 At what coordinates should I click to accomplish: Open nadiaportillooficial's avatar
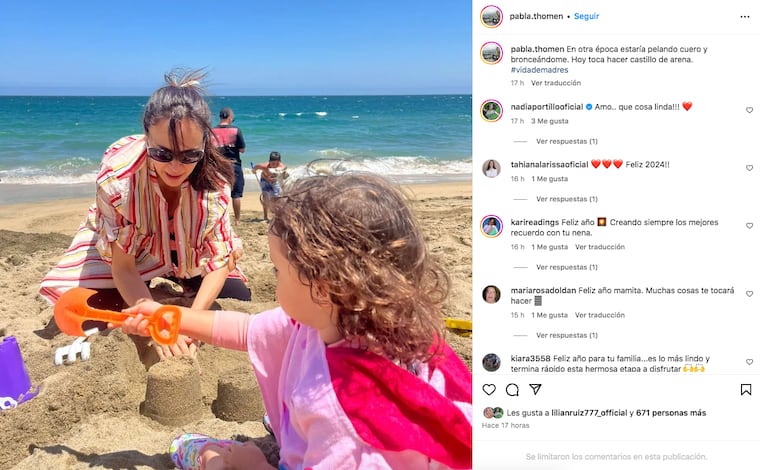(491, 110)
